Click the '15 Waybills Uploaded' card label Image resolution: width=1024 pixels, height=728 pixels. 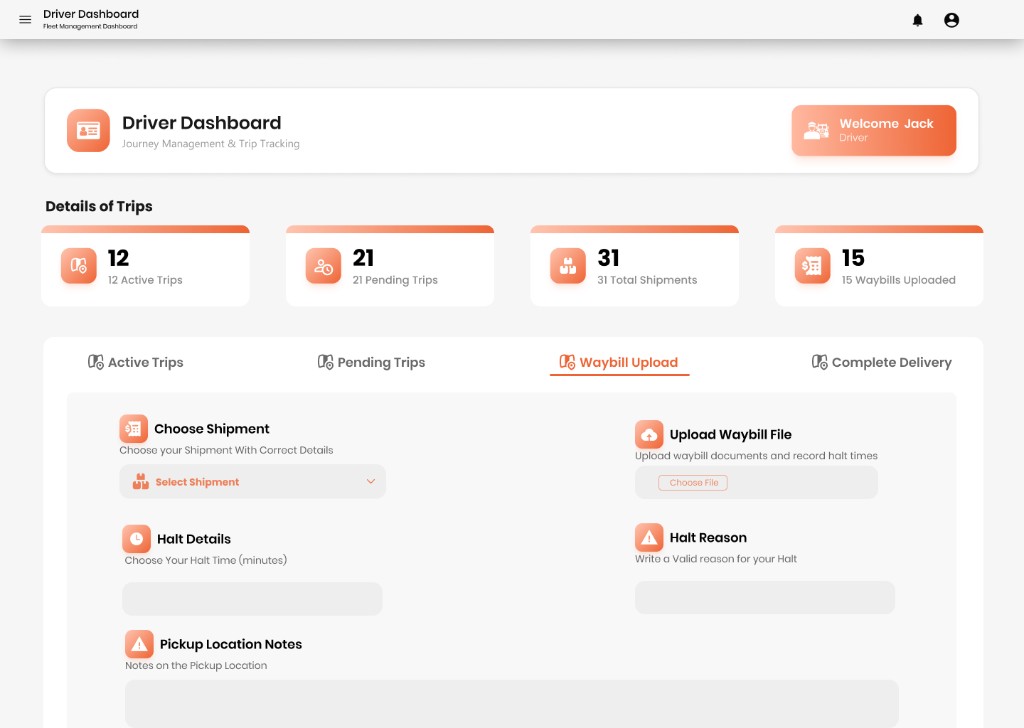pos(899,280)
